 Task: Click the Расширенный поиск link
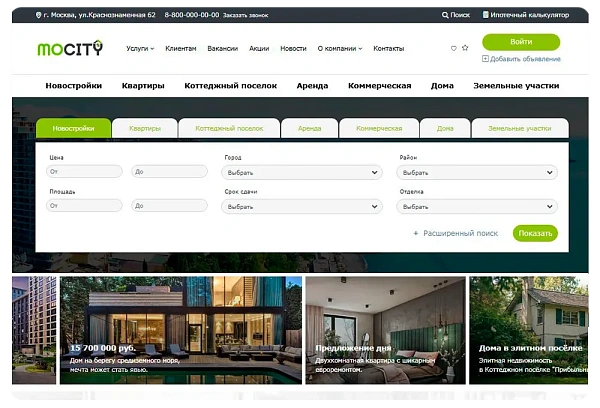click(460, 233)
